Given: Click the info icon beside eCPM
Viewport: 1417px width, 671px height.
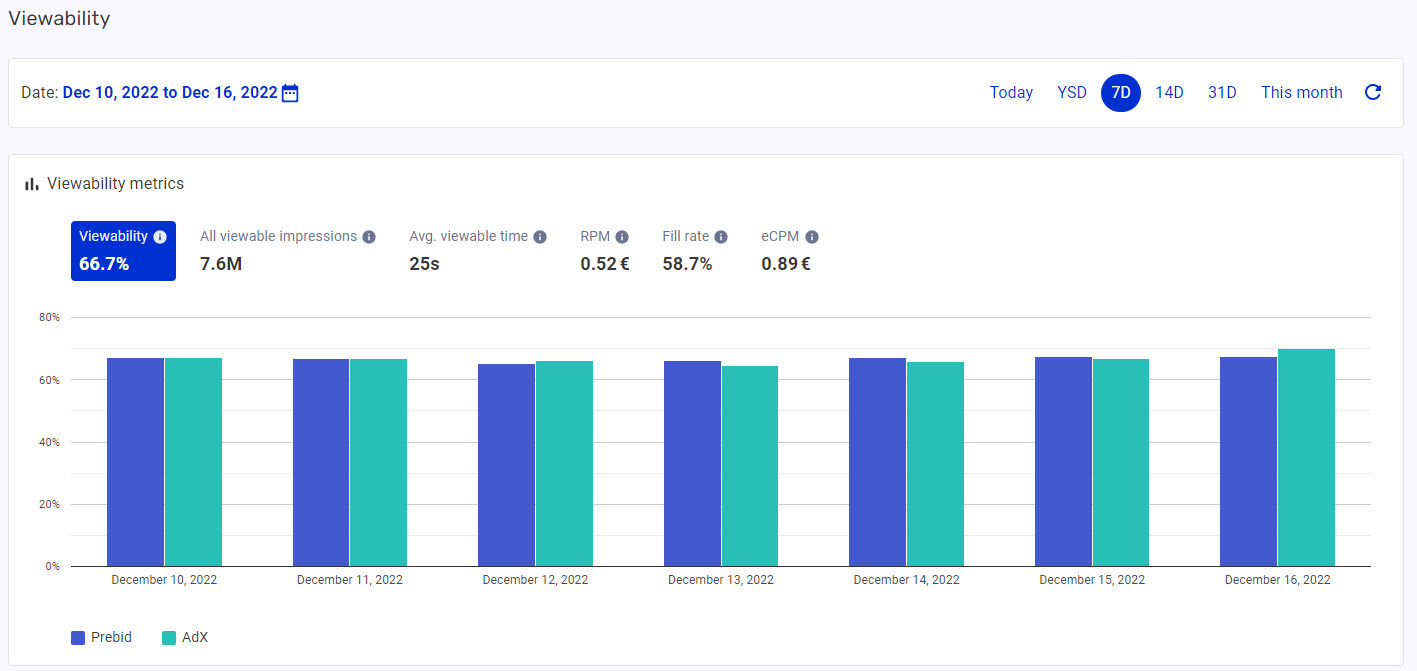Looking at the screenshot, I should [x=812, y=236].
